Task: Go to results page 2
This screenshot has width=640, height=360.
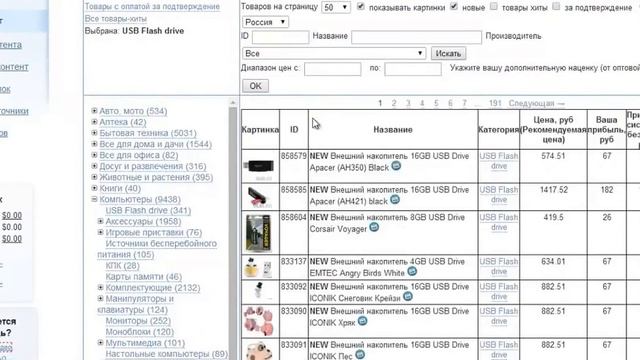Action: (394, 103)
